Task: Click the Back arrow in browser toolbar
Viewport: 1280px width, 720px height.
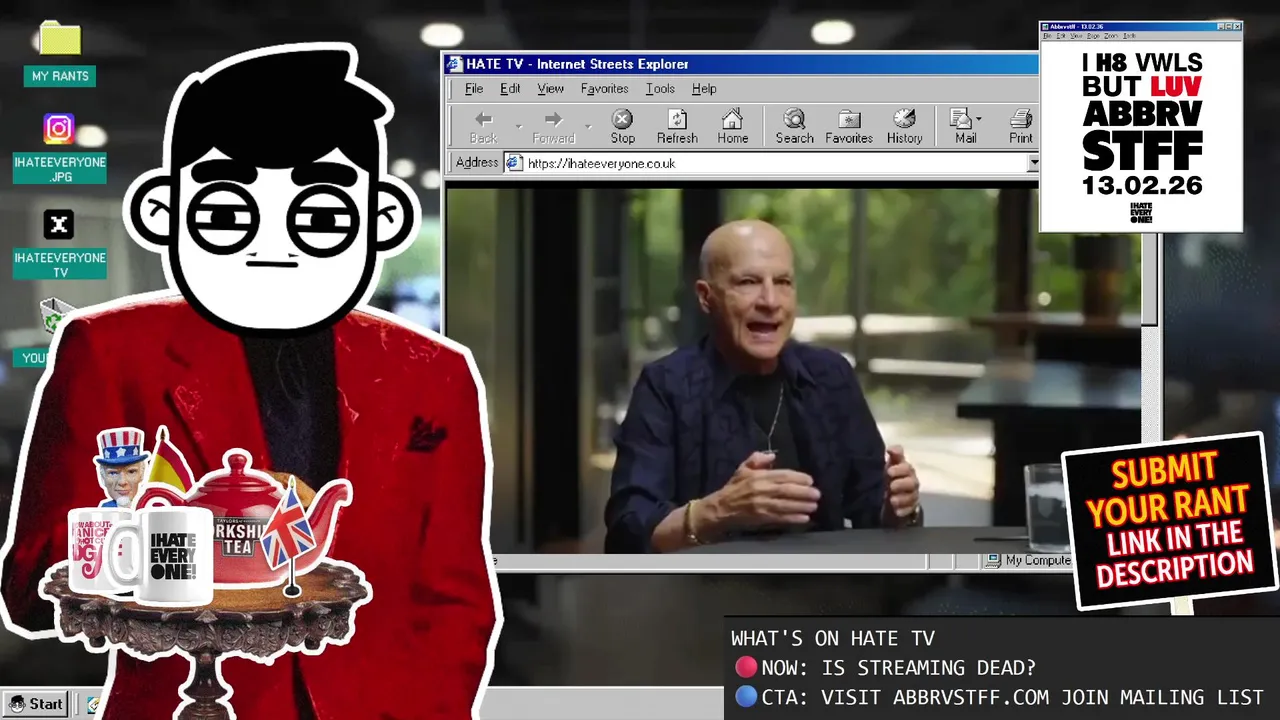Action: [483, 119]
